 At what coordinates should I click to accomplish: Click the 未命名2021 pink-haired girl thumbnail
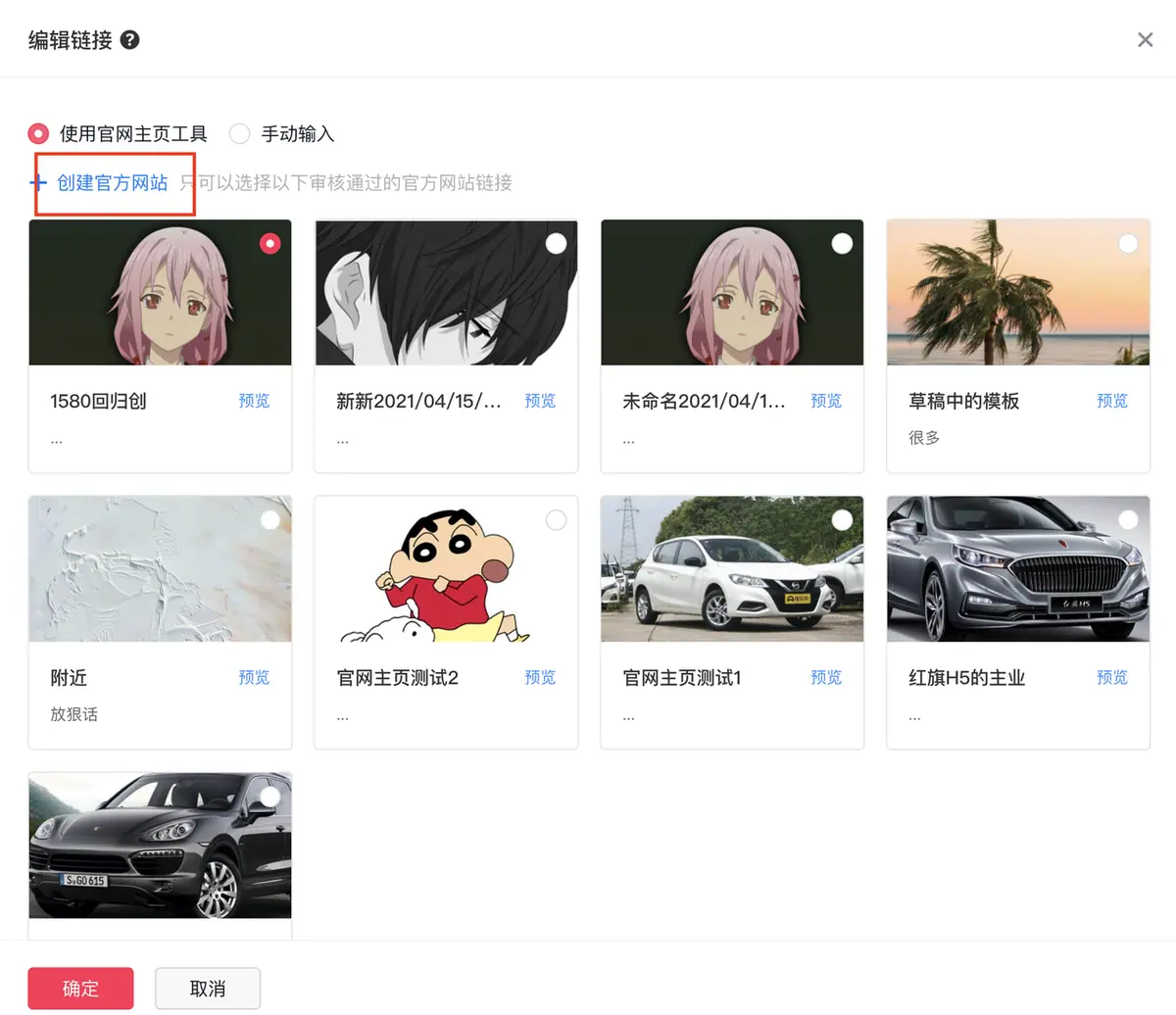click(x=732, y=292)
